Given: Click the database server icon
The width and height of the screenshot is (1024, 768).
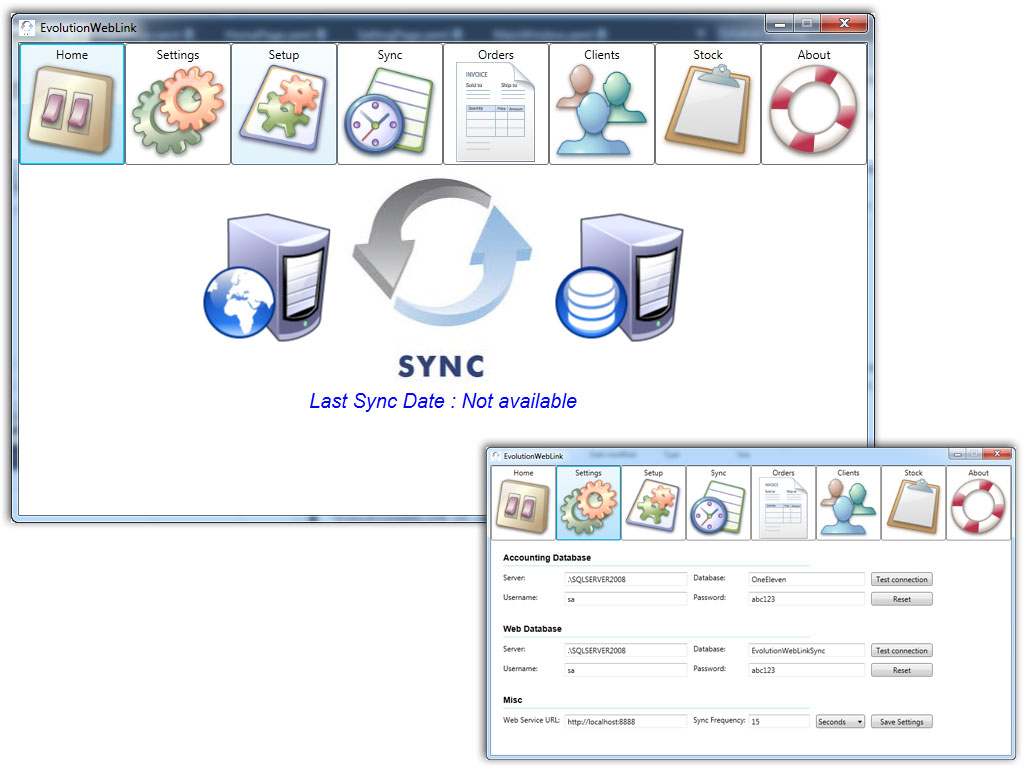Looking at the screenshot, I should pos(619,276).
